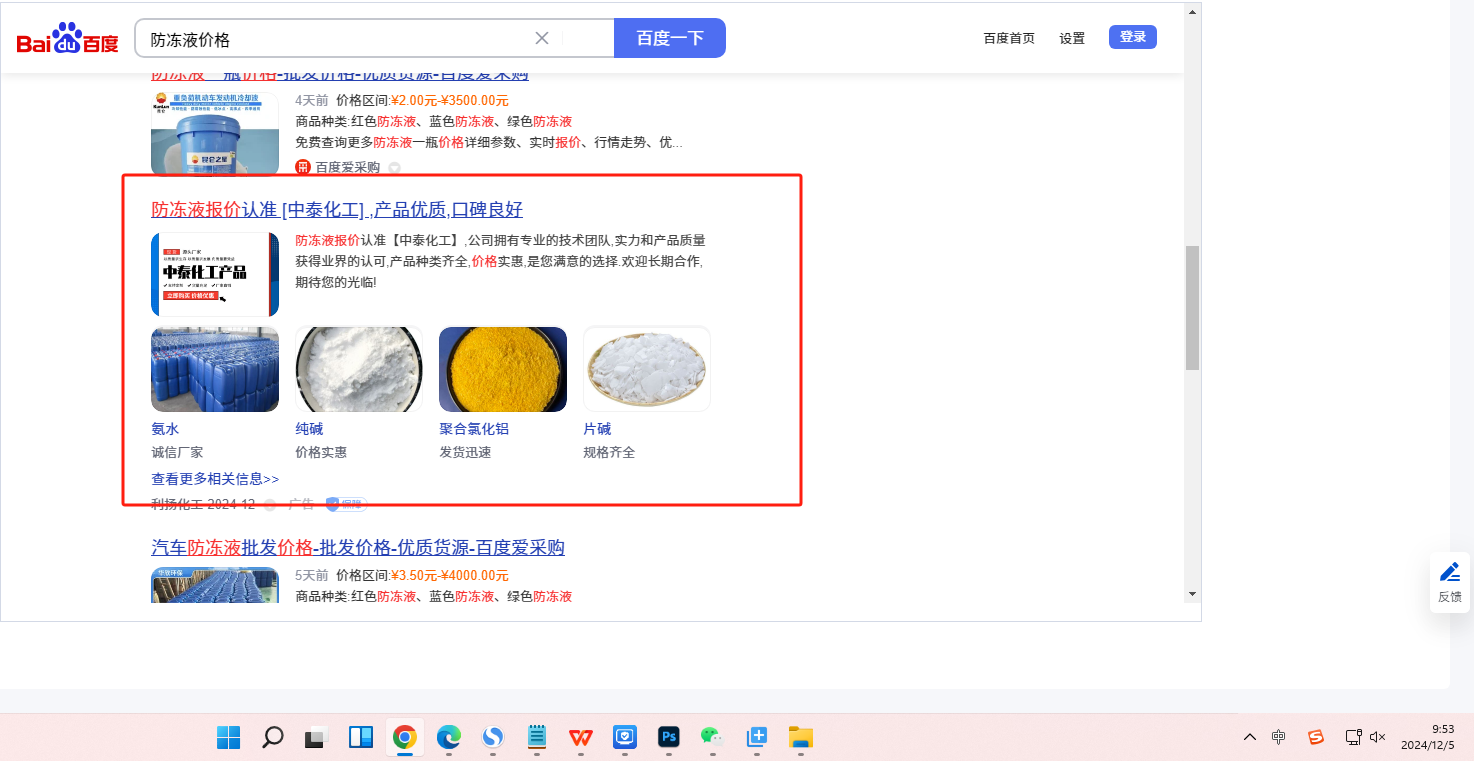This screenshot has height=761, width=1474.
Task: Click the white powder 纯碱 image
Action: point(359,369)
